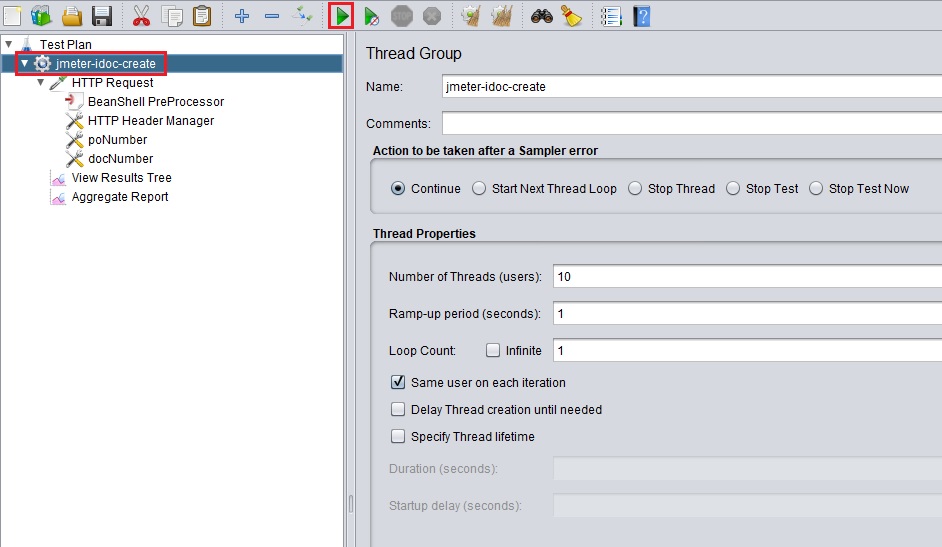Open the Templates icon in toolbar

click(41, 16)
